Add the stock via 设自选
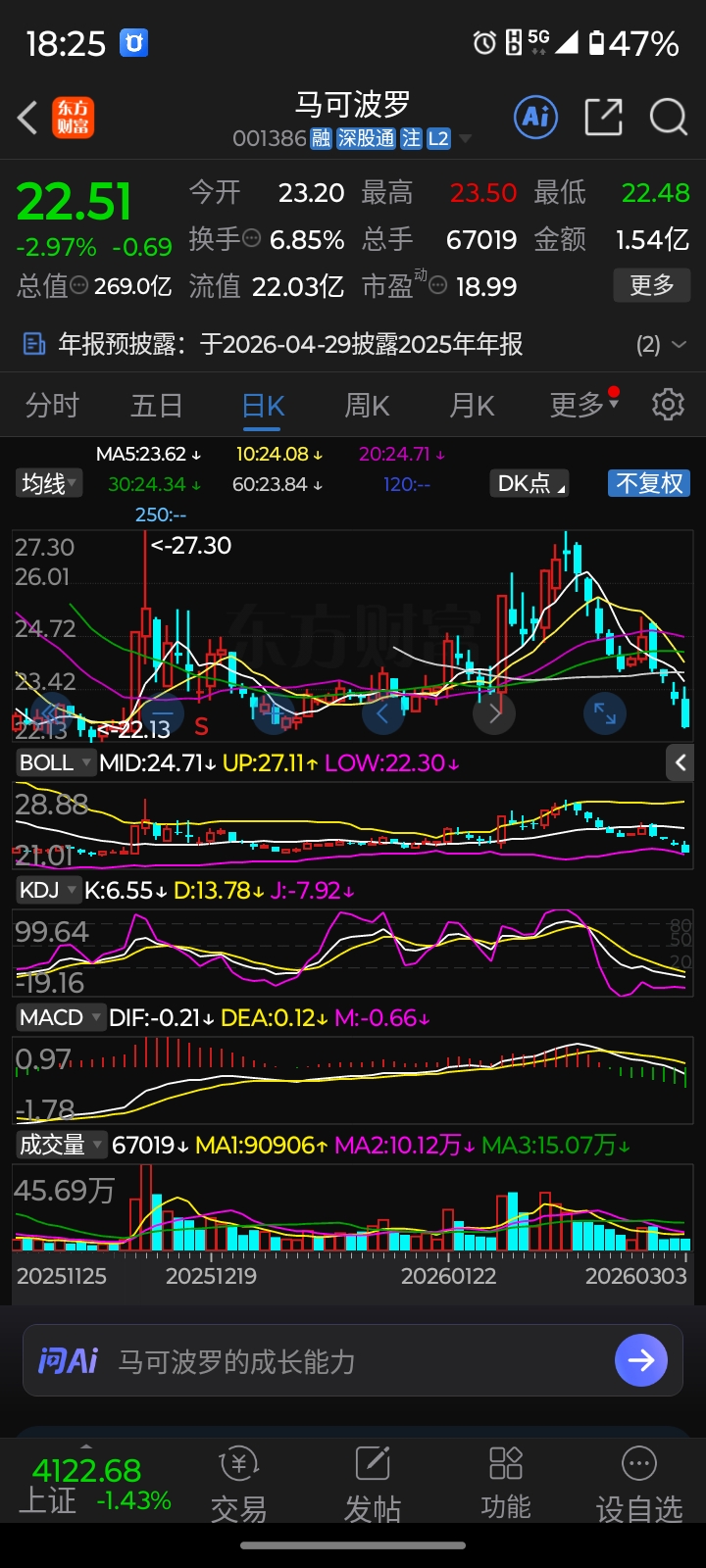This screenshot has height=1568, width=706. pos(639,1485)
